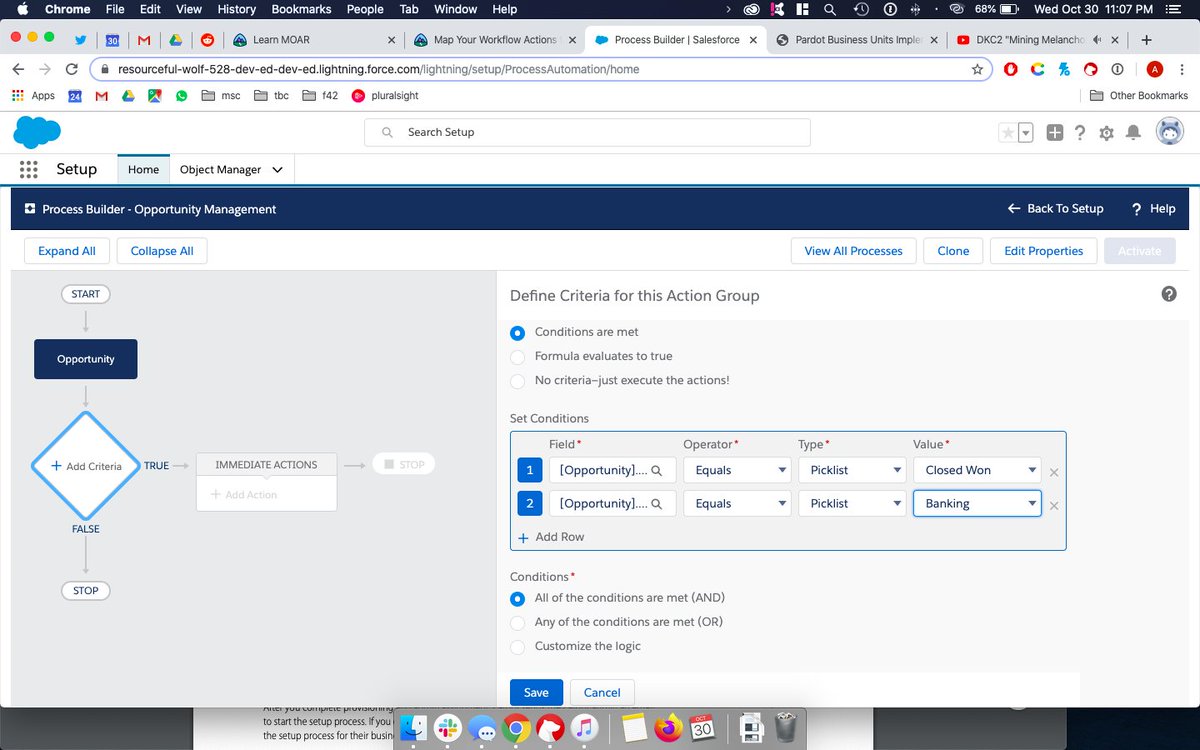Open the Type Picklist dropdown in row 1
1200x750 pixels.
click(x=852, y=470)
